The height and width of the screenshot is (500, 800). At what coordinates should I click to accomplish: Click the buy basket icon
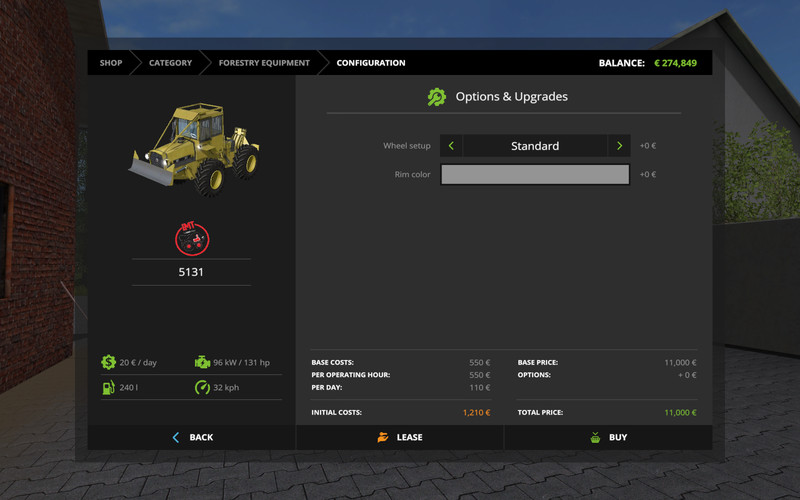point(594,437)
